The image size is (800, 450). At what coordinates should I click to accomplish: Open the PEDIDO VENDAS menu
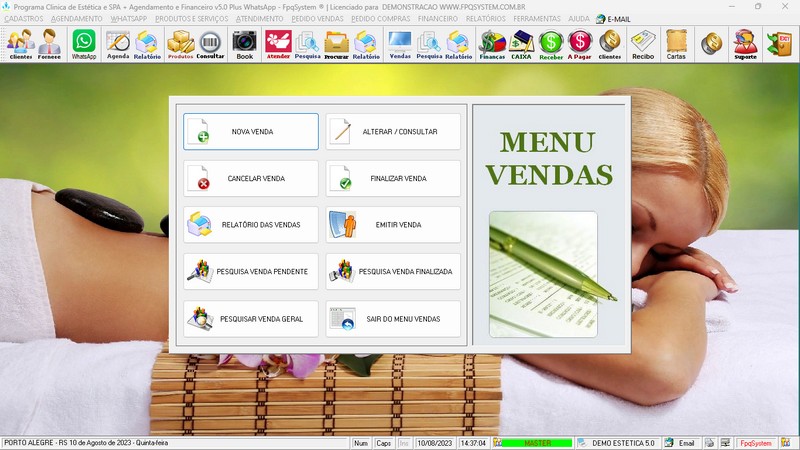(317, 19)
